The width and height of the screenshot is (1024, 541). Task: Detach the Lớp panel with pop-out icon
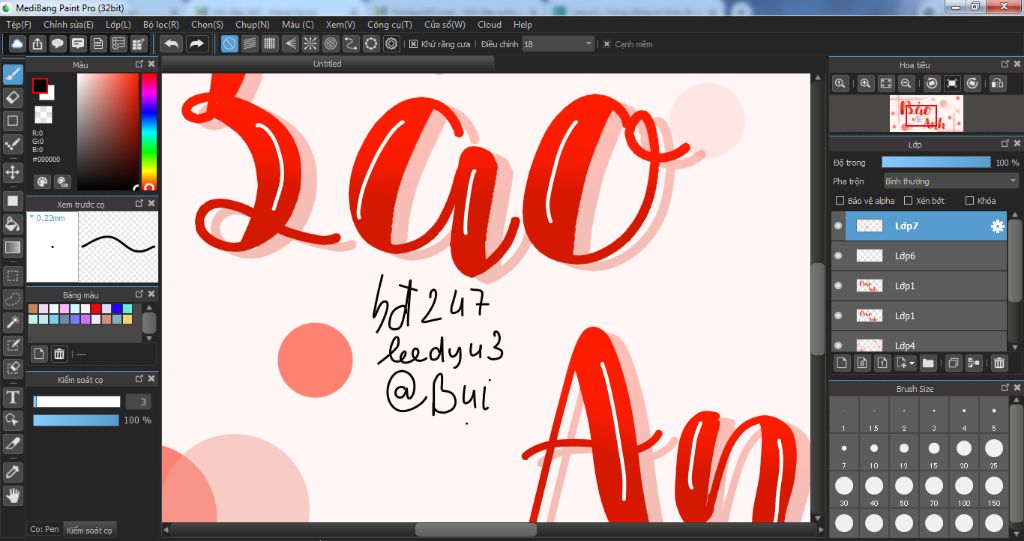pos(1005,143)
